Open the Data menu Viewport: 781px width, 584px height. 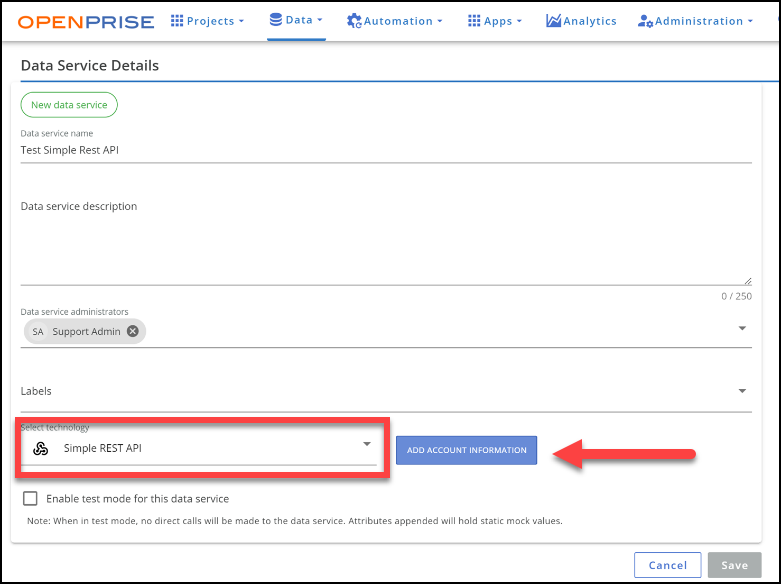coord(296,20)
